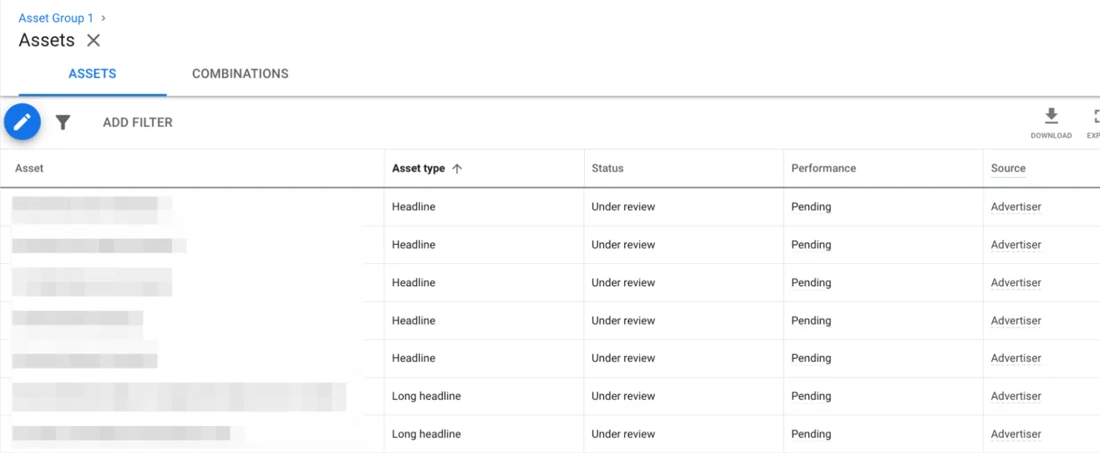Click the Expand icon at far right

pyautogui.click(x=1096, y=116)
